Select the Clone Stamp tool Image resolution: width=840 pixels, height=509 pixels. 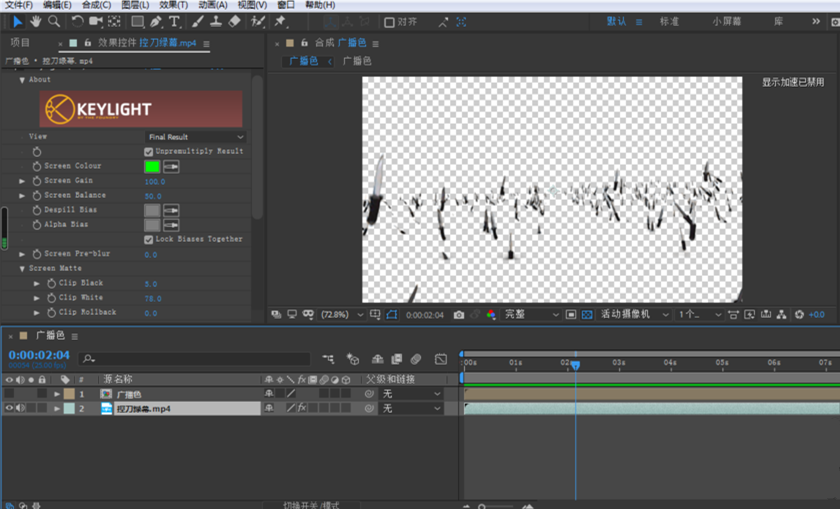pyautogui.click(x=216, y=21)
